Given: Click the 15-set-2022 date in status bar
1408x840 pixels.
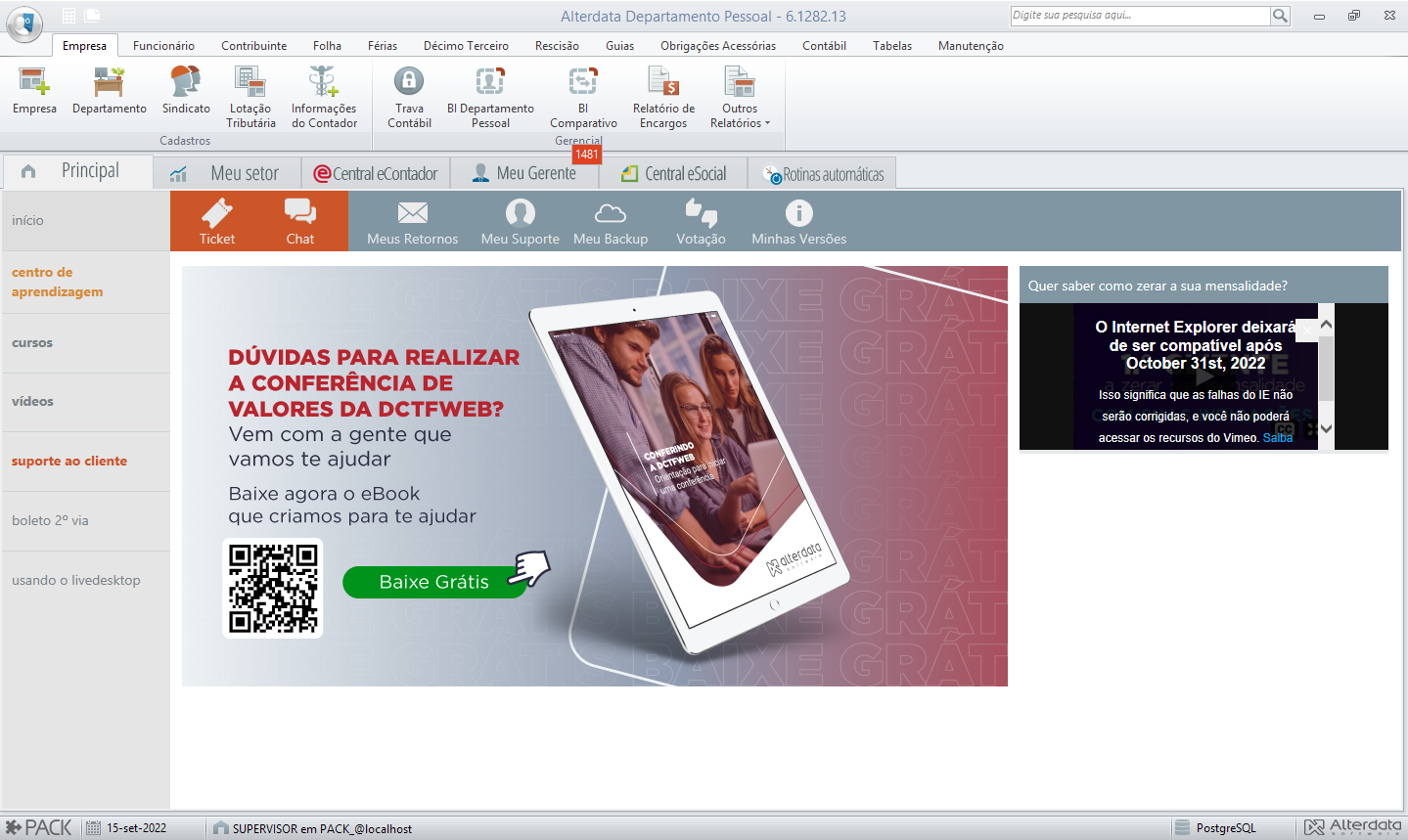Looking at the screenshot, I should [136, 828].
